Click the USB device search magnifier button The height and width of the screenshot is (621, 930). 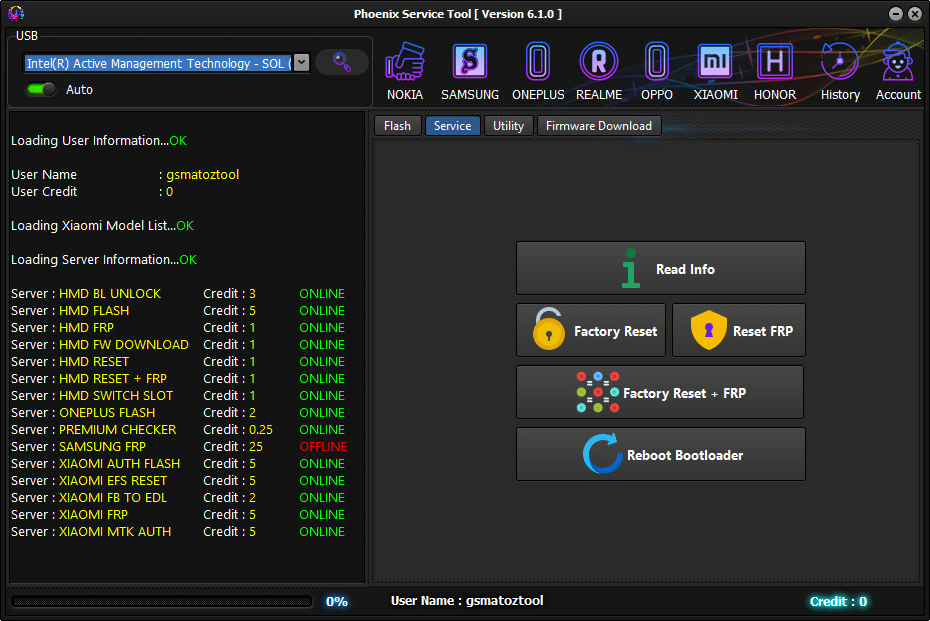coord(341,62)
